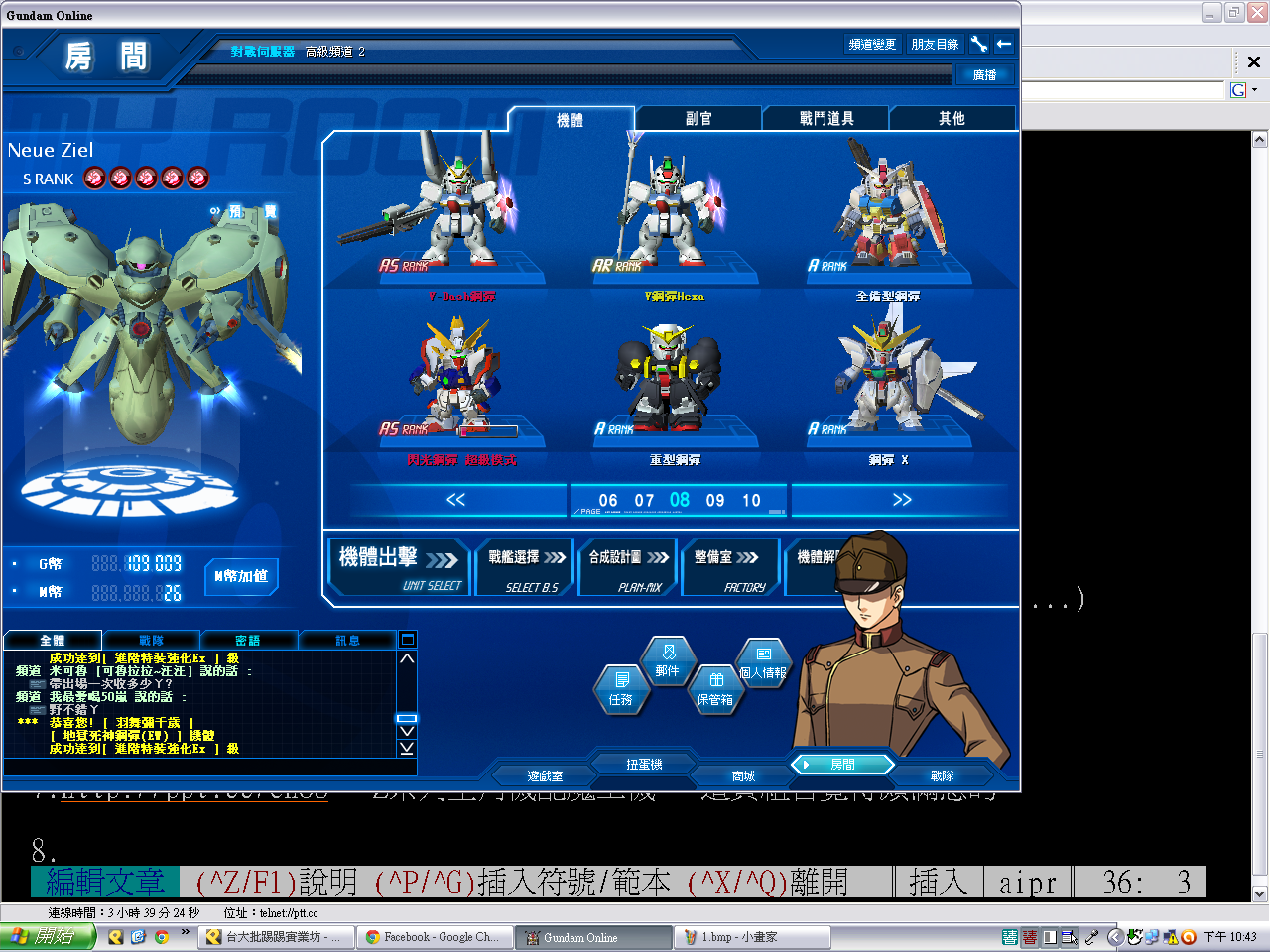The width and height of the screenshot is (1270, 952).
Task: Click the chat message input field
Action: [x=210, y=766]
